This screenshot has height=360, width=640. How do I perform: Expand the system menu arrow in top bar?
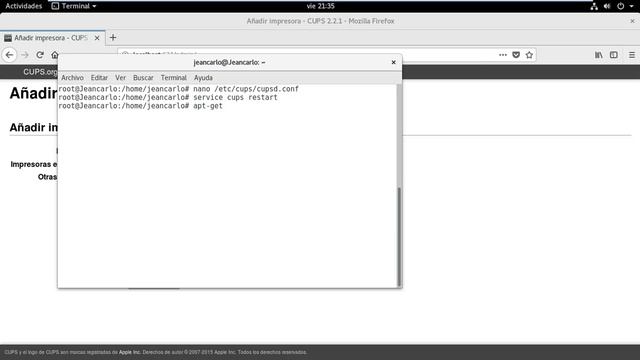631,6
